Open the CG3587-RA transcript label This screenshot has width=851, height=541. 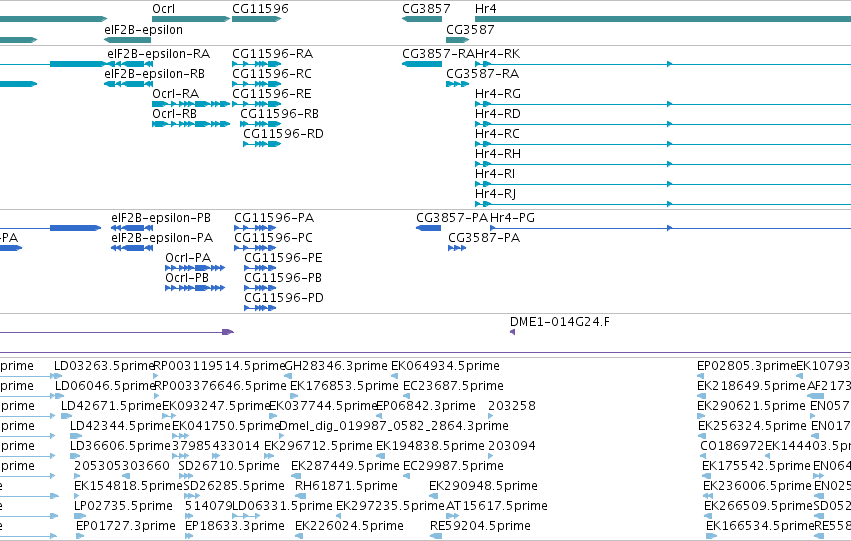(482, 74)
